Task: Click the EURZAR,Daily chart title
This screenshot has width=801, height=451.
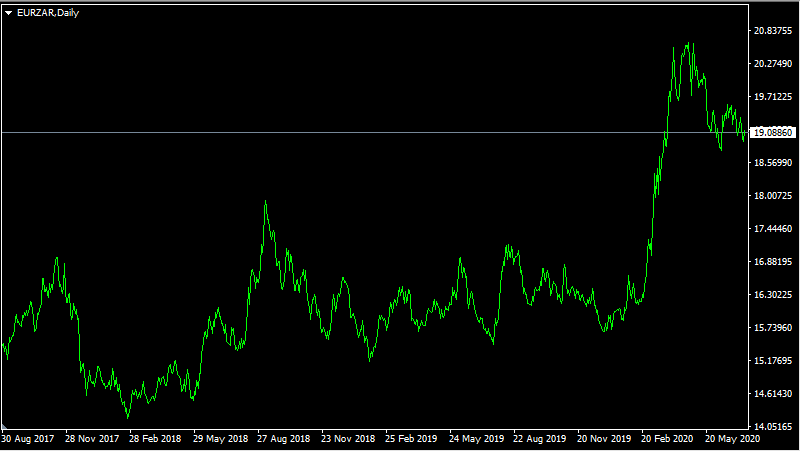Action: point(48,13)
